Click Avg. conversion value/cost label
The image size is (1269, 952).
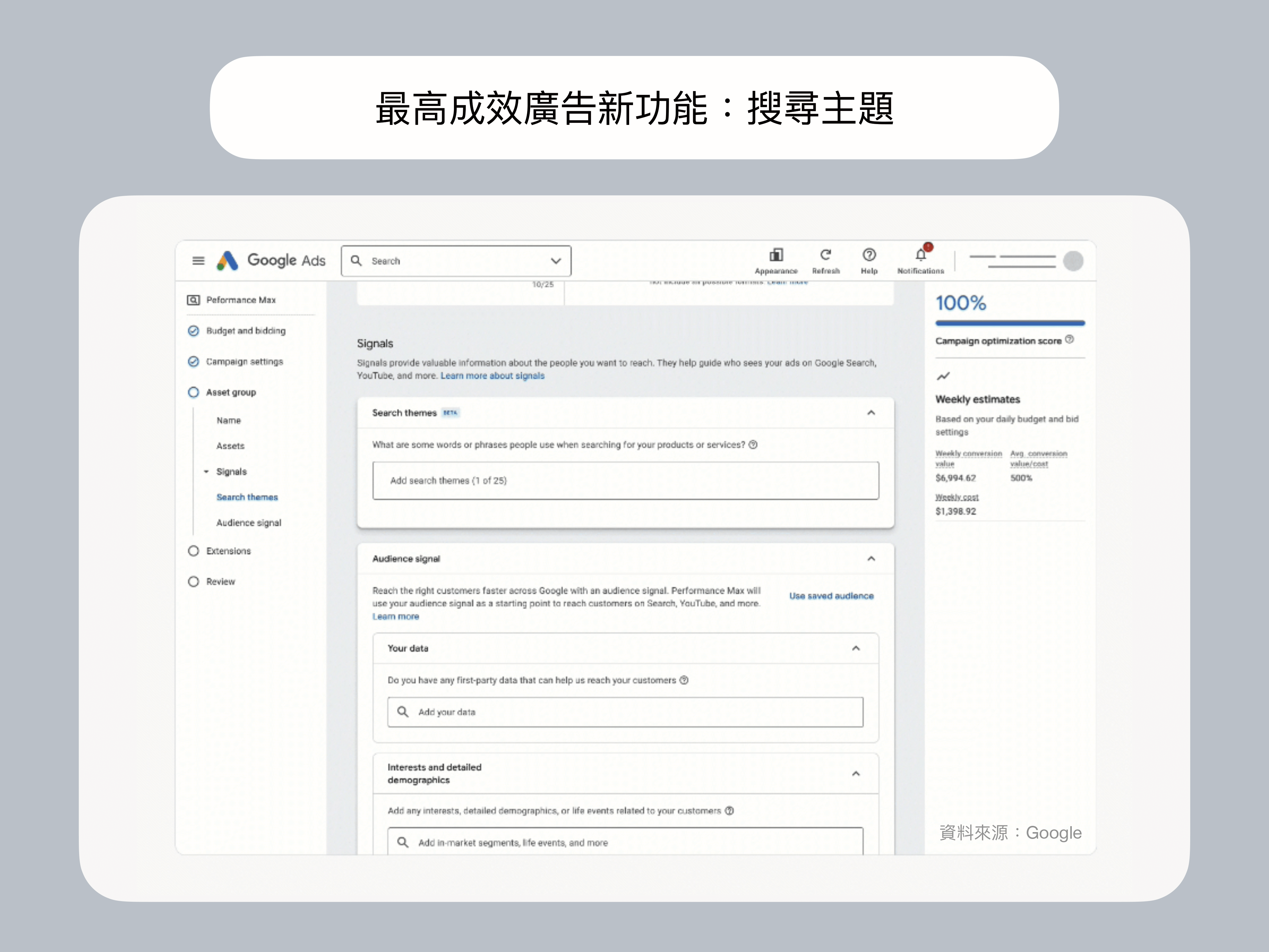pyautogui.click(x=1038, y=458)
